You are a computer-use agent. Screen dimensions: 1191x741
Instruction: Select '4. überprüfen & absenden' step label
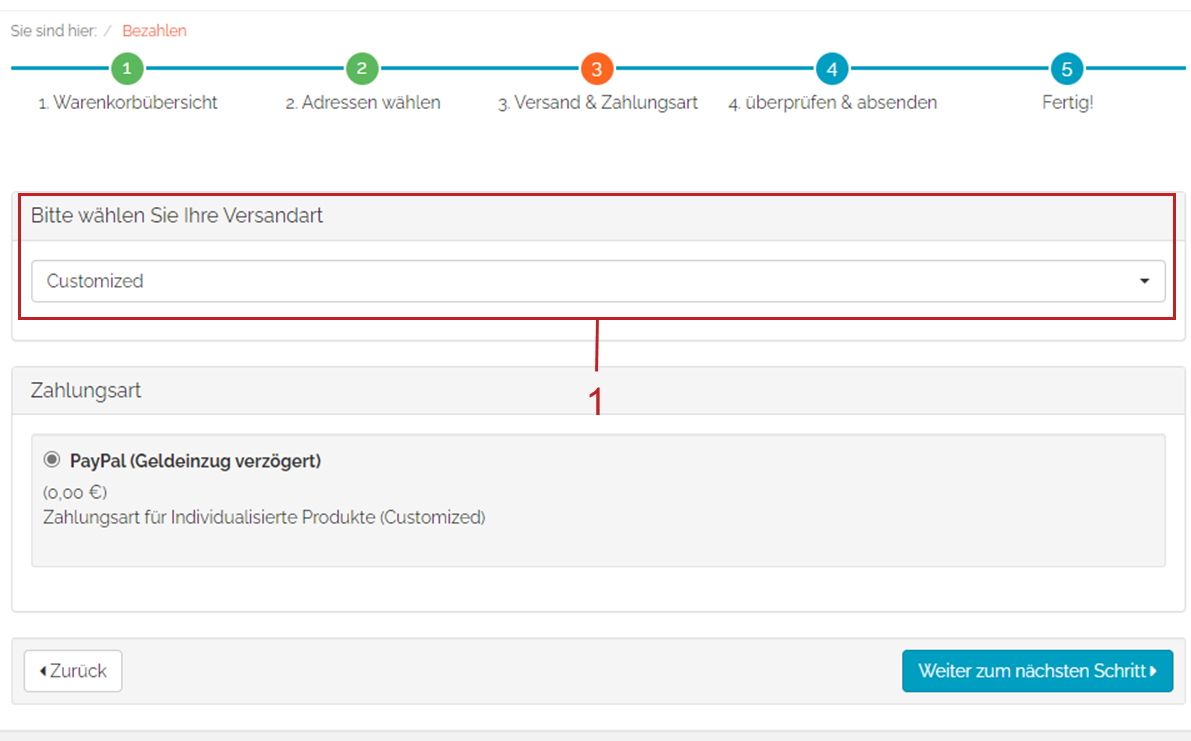pos(832,103)
